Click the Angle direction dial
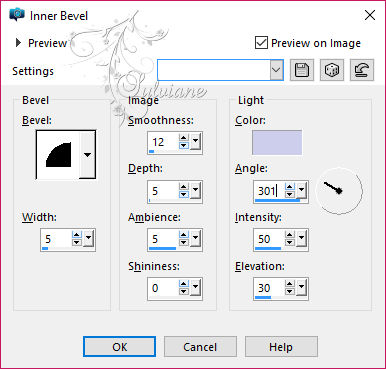 [x=339, y=191]
